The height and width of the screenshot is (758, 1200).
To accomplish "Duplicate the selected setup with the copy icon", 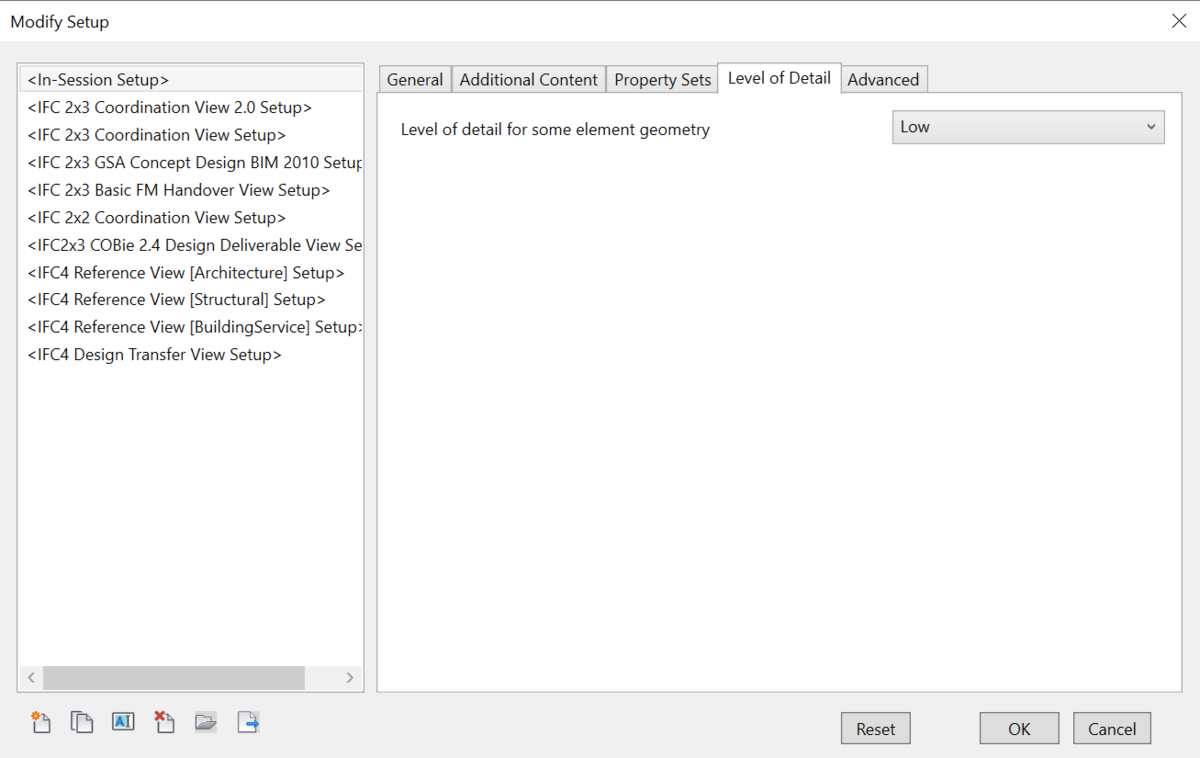I will pos(82,722).
